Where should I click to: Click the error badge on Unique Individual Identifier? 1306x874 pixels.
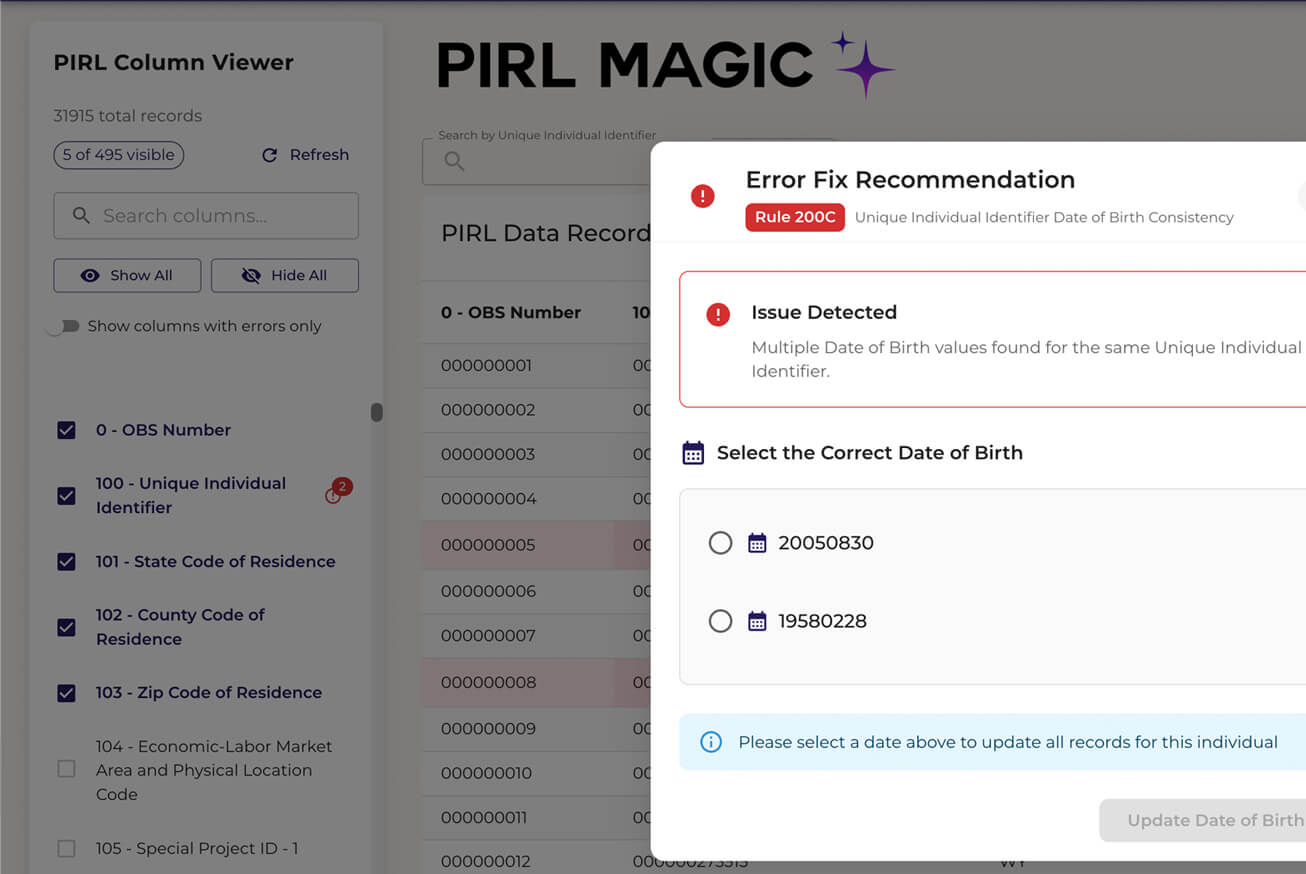click(x=339, y=491)
